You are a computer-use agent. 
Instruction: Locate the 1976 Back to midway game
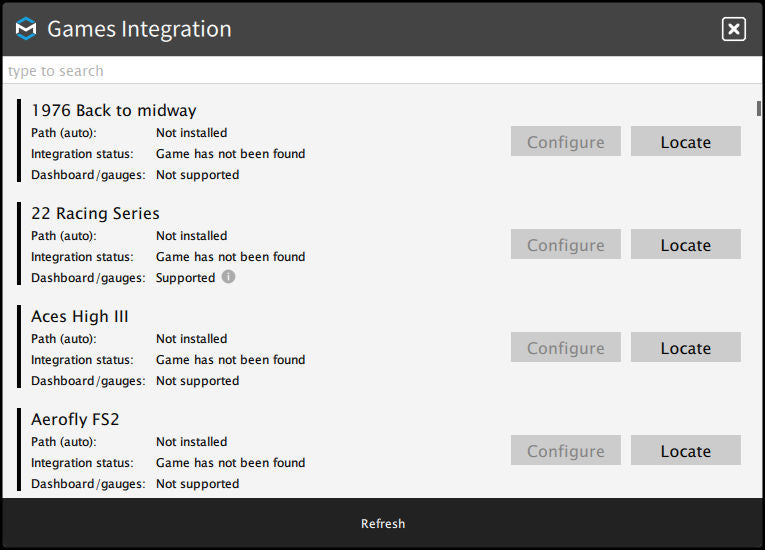pyautogui.click(x=685, y=142)
